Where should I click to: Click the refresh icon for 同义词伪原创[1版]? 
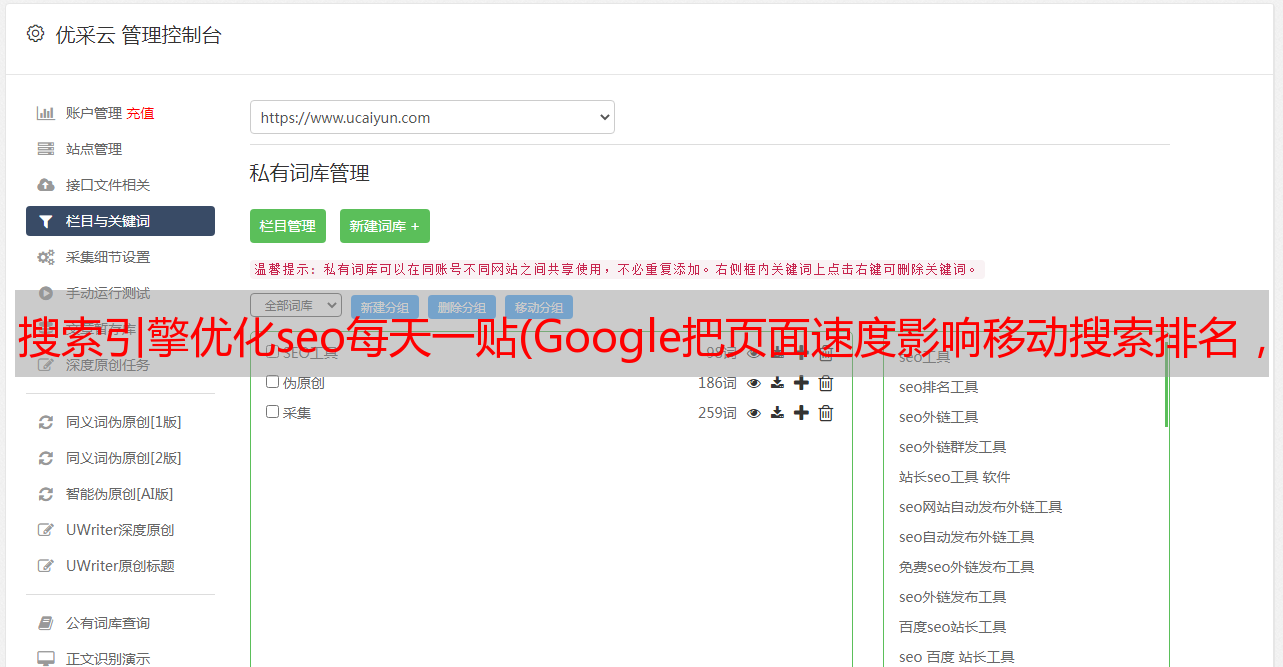[x=46, y=422]
